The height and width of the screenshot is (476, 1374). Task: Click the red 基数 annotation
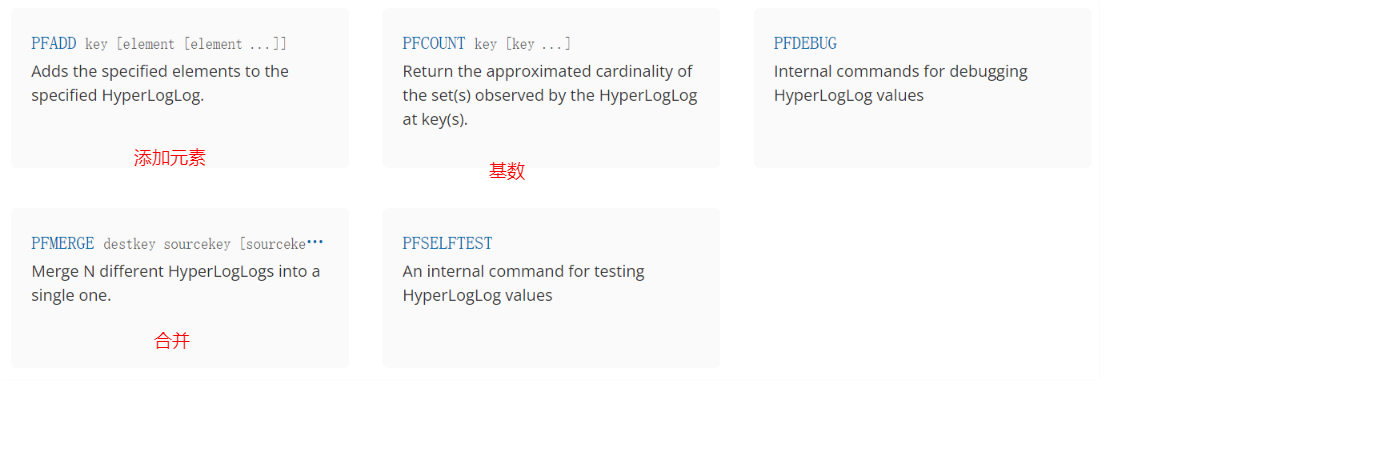(x=507, y=171)
